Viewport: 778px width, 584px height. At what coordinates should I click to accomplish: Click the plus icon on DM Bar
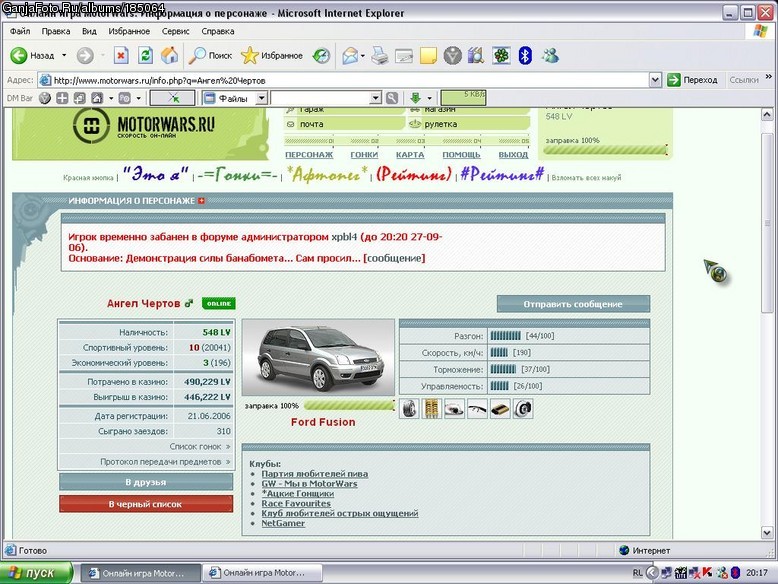[62, 98]
